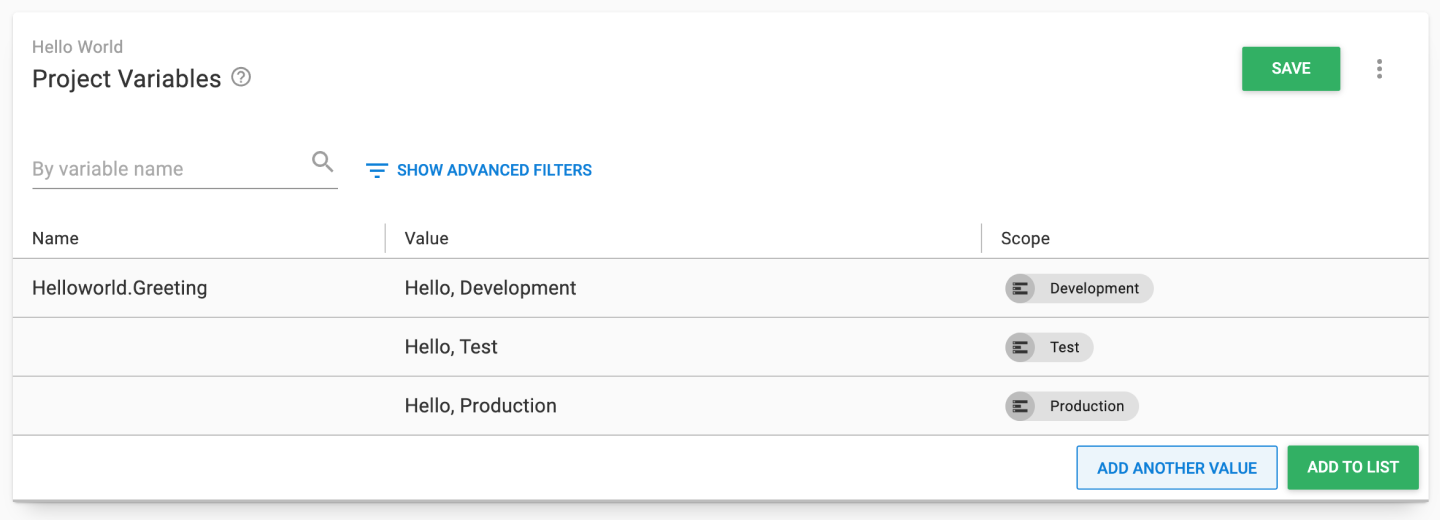Click Add Another Value button

coord(1177,468)
